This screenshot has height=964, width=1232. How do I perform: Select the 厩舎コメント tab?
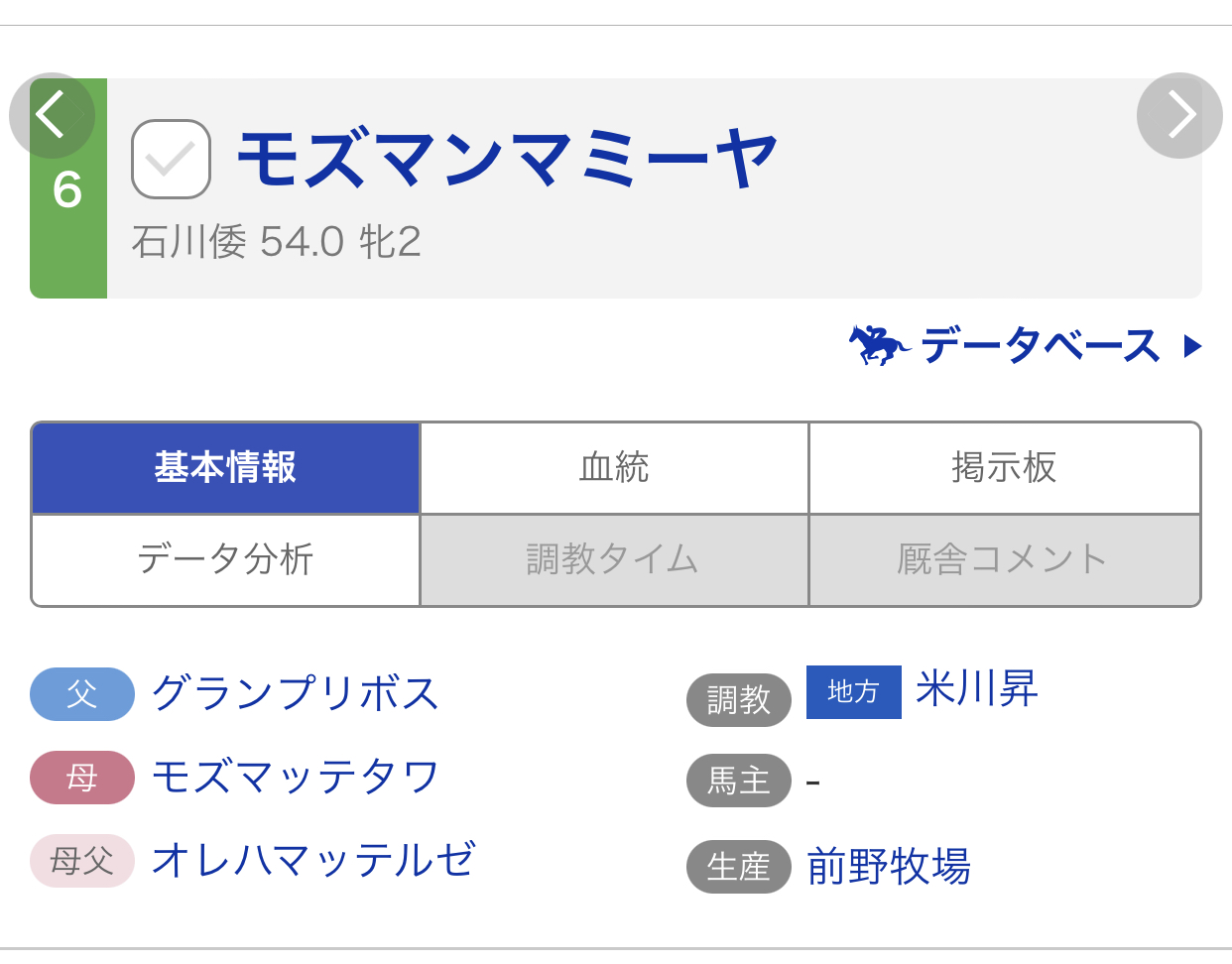(1004, 559)
